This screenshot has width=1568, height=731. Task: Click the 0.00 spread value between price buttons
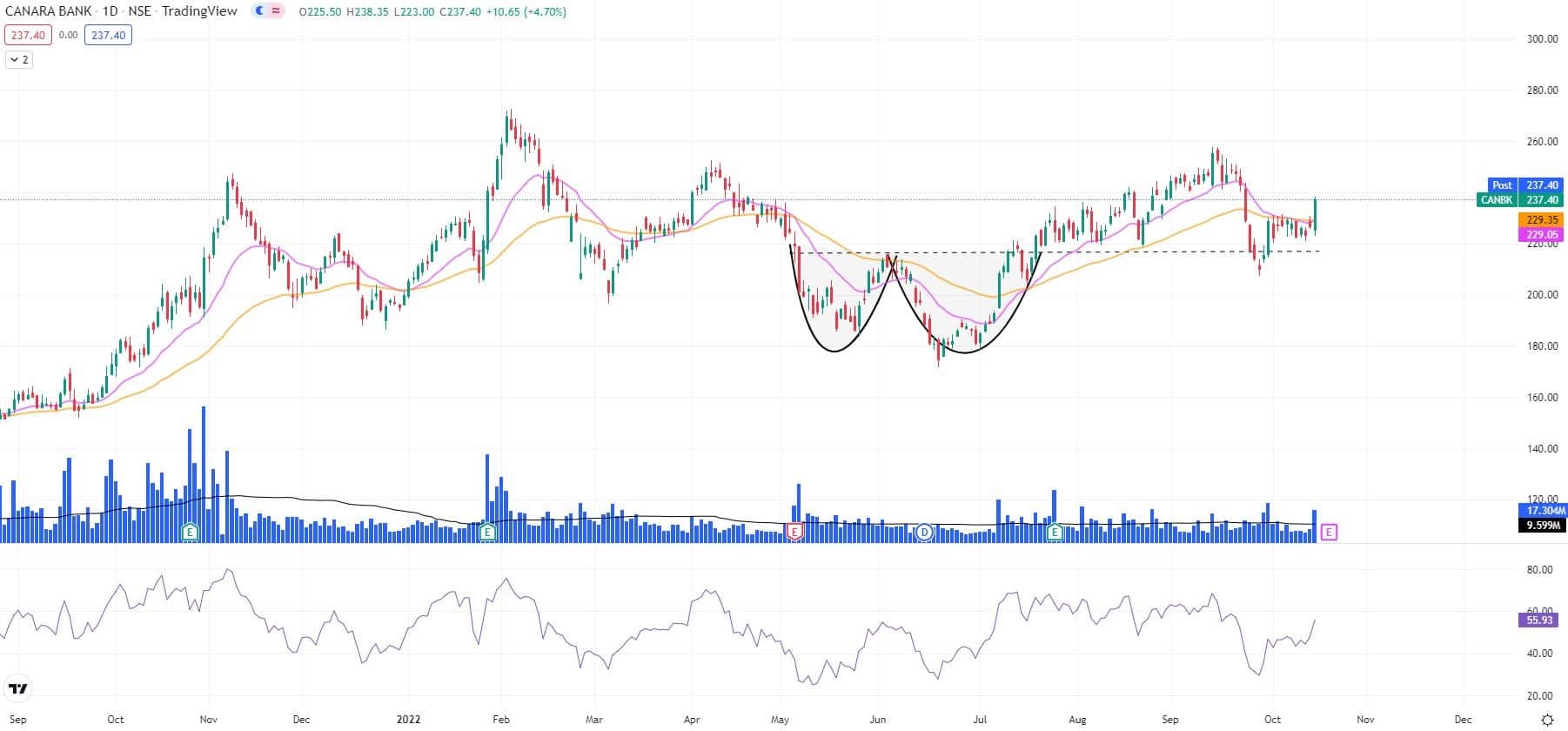click(68, 36)
